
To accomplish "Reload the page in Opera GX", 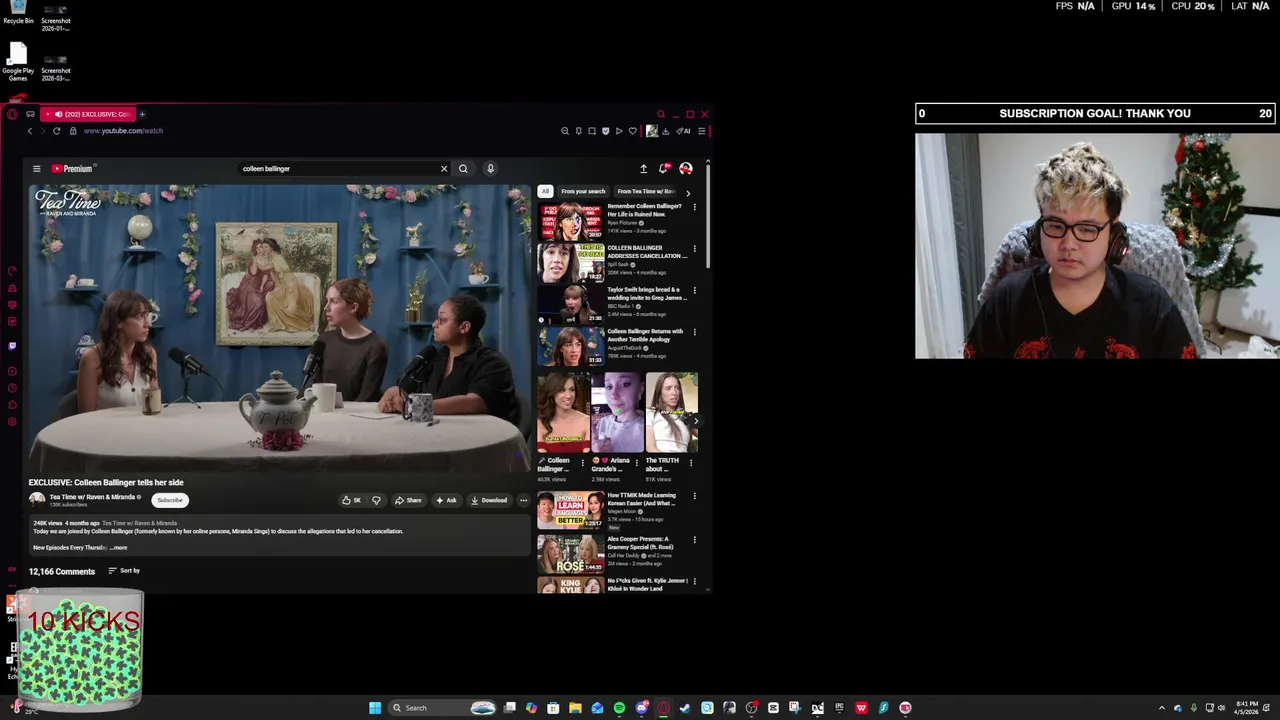I will (x=56, y=131).
